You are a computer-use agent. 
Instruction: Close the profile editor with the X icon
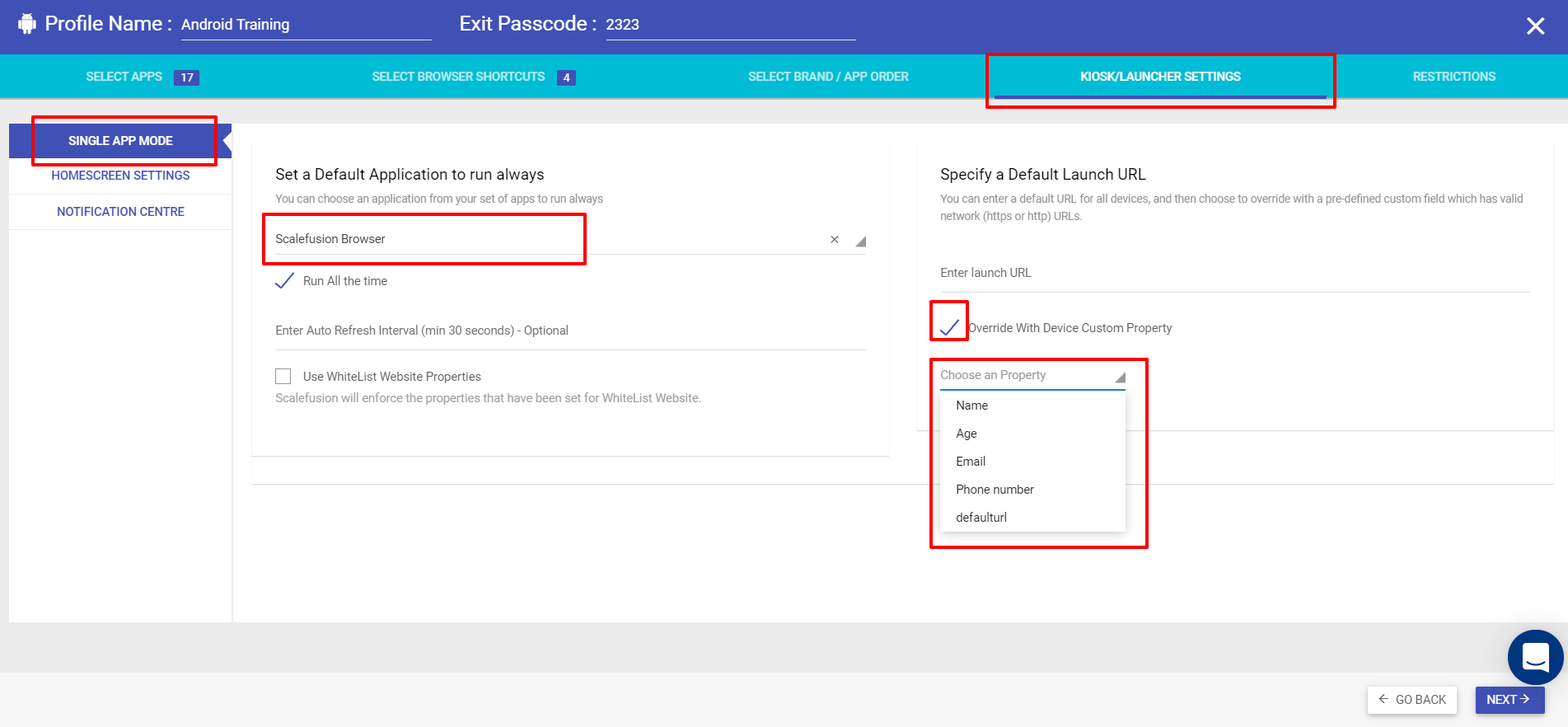point(1535,26)
